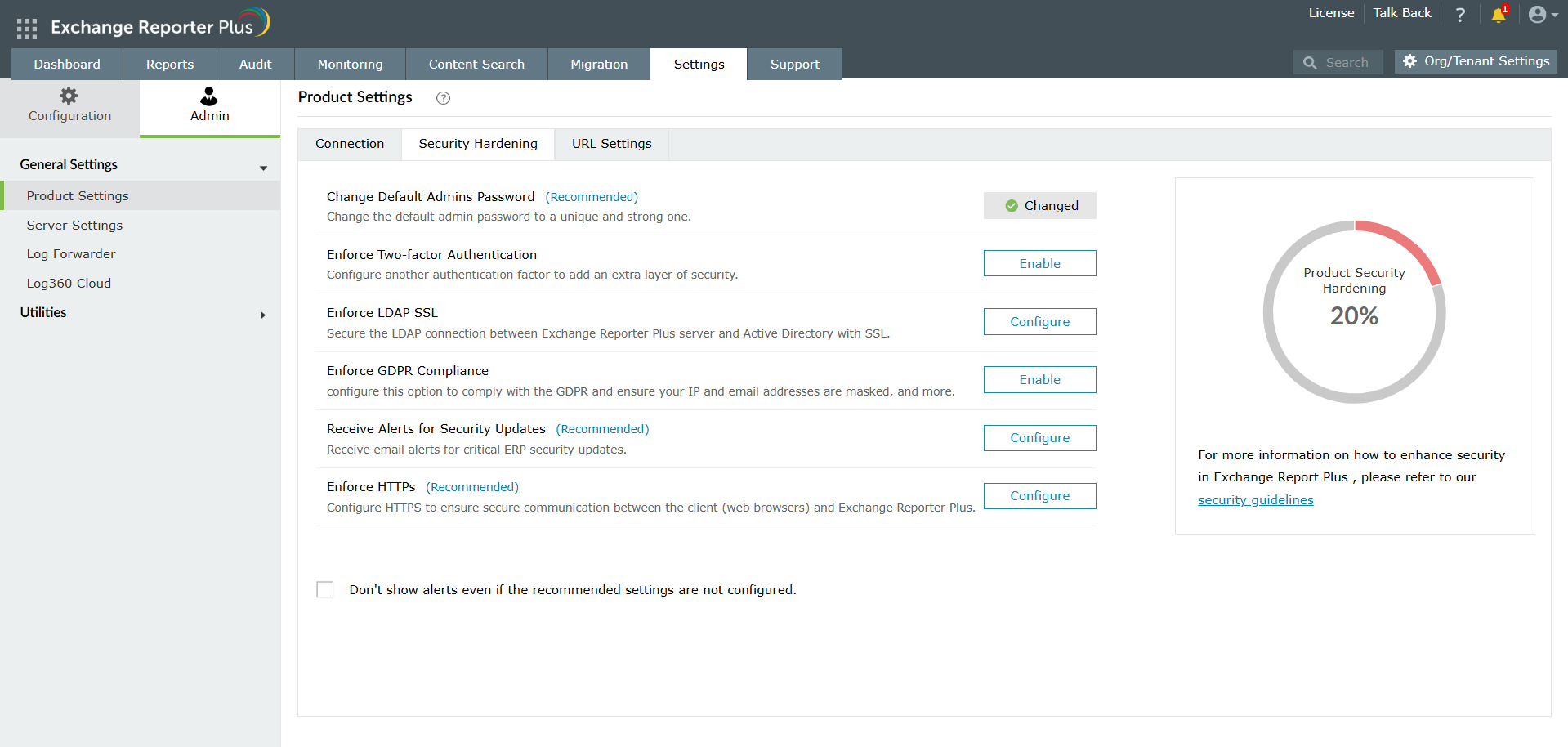Open notifications bell icon
Viewport: 1568px width, 747px height.
(x=1499, y=14)
